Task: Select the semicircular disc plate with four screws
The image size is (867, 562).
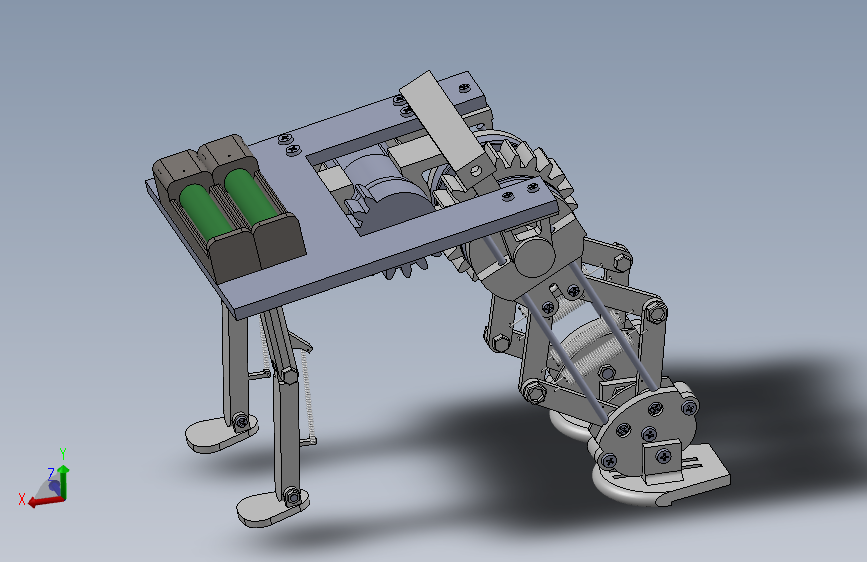Action: (647, 429)
